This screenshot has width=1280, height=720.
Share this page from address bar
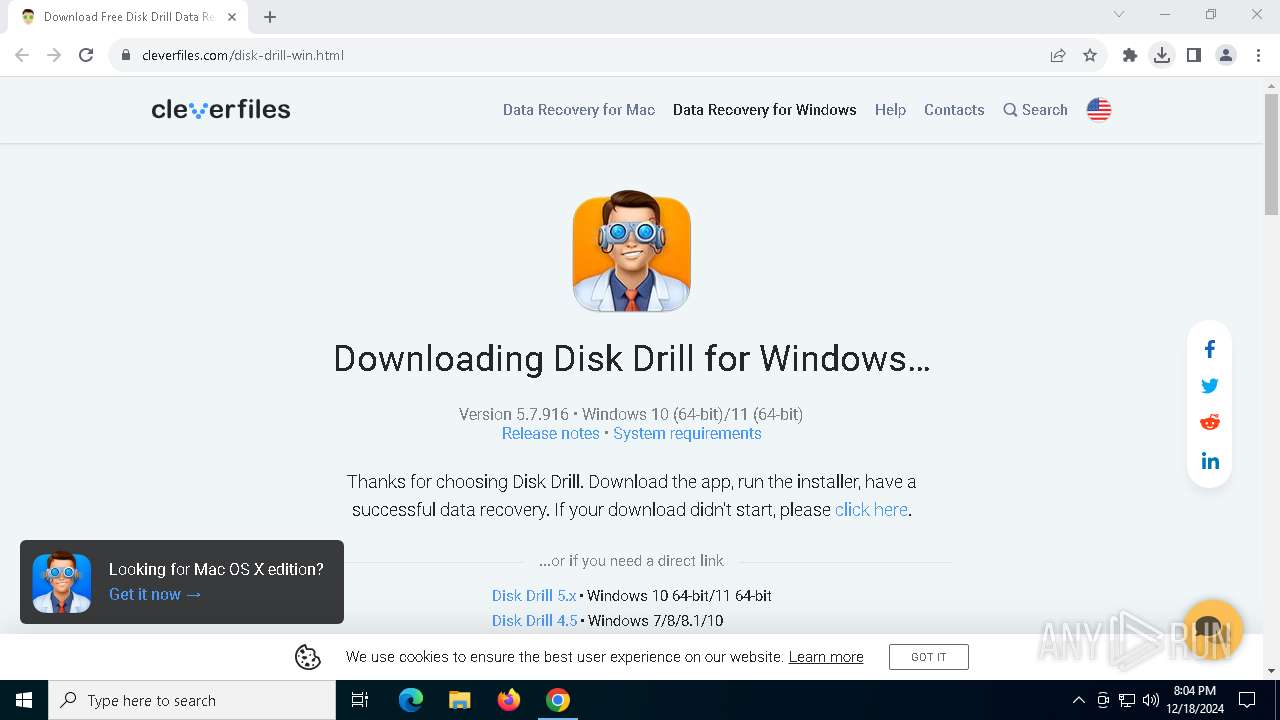click(x=1058, y=55)
